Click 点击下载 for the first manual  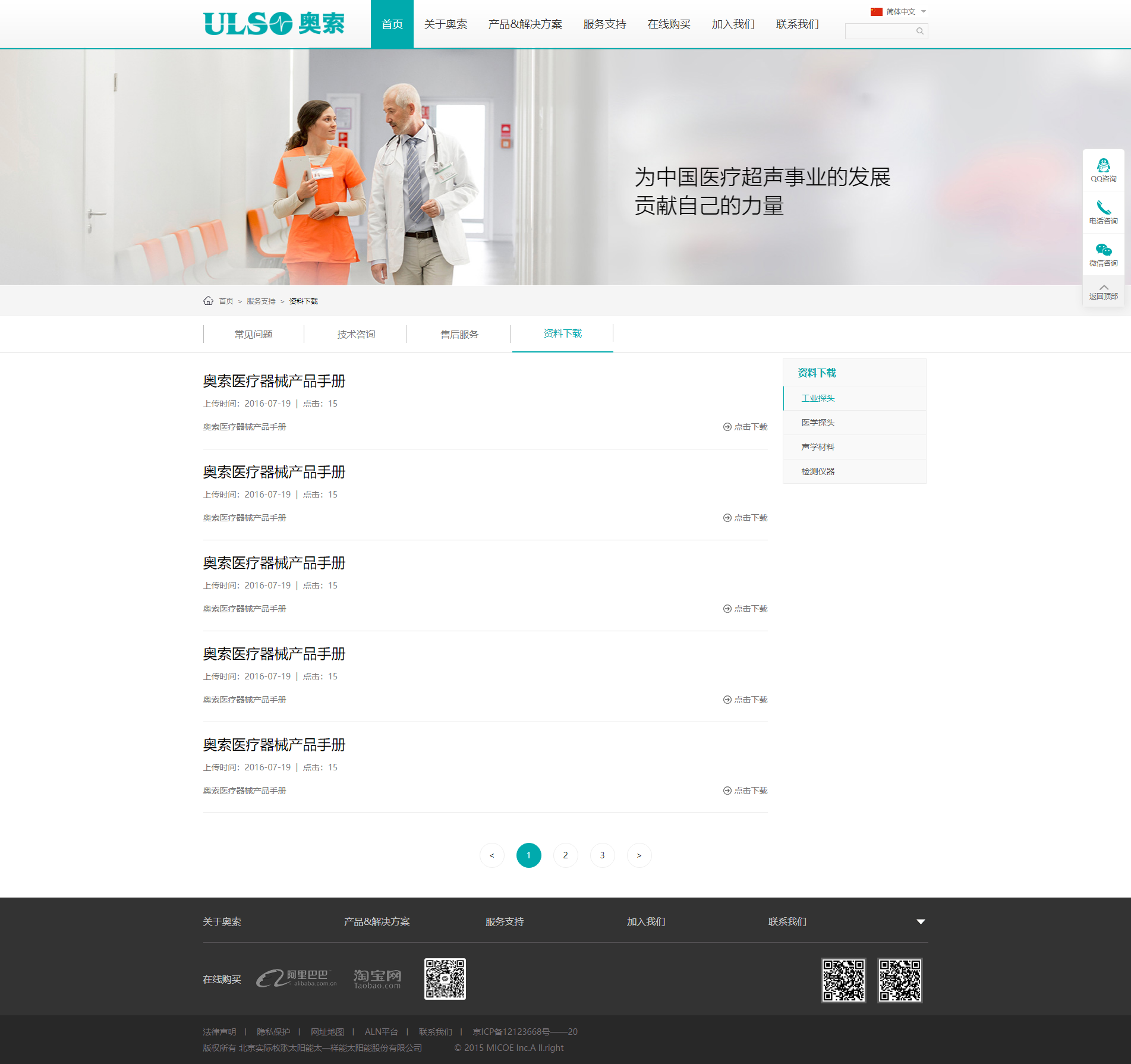click(x=745, y=427)
